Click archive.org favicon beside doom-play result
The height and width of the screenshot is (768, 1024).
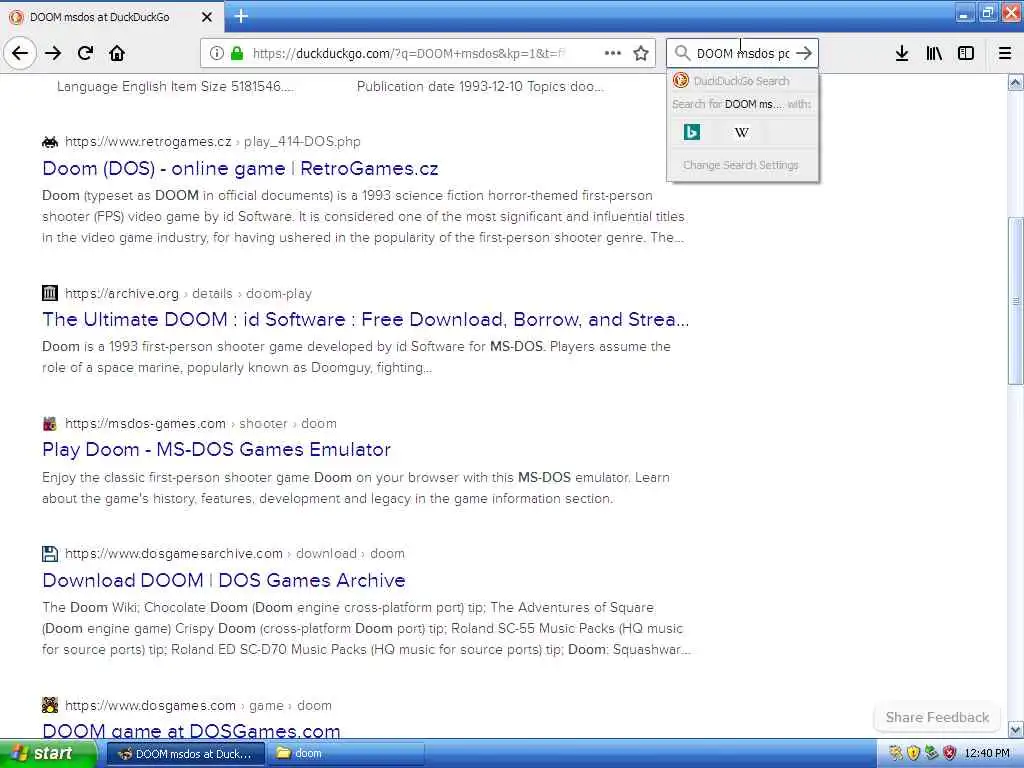click(x=50, y=293)
